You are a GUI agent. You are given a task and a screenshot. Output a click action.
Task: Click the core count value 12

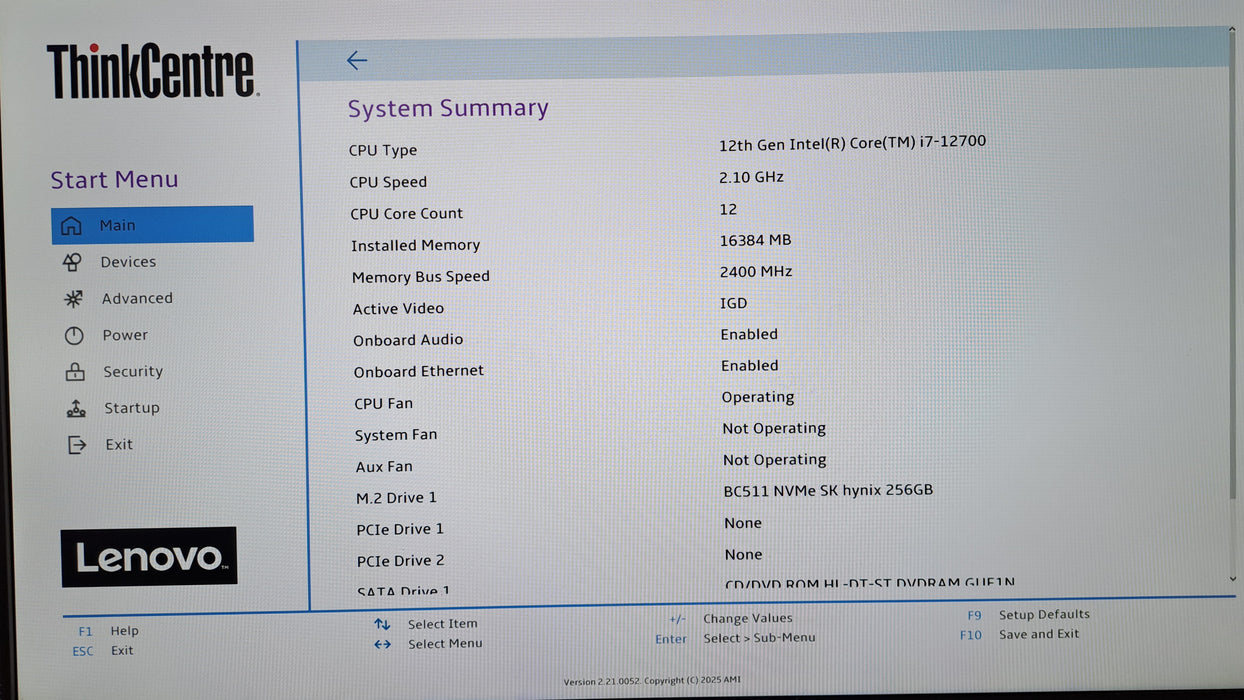pos(728,209)
